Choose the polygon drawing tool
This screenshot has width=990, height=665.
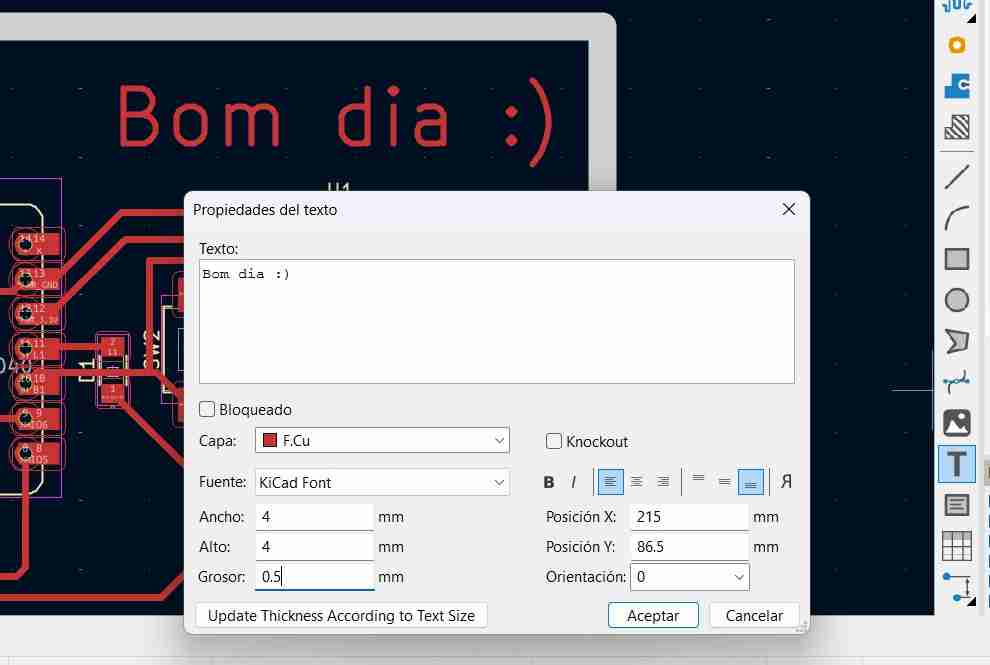click(957, 341)
